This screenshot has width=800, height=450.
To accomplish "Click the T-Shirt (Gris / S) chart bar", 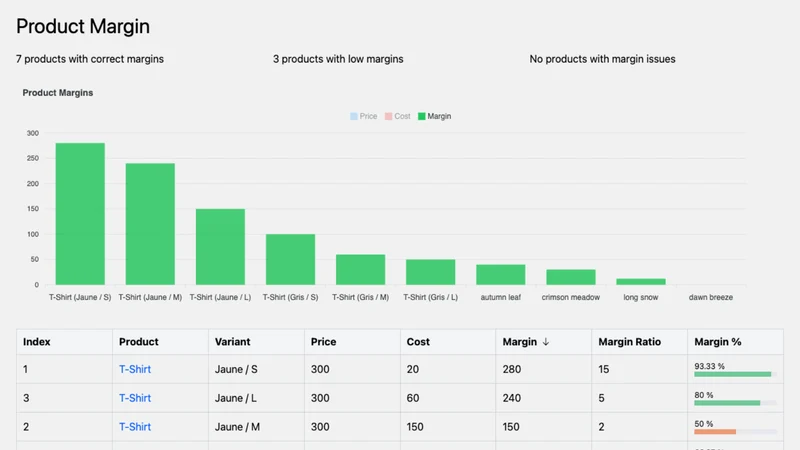I will pyautogui.click(x=290, y=259).
